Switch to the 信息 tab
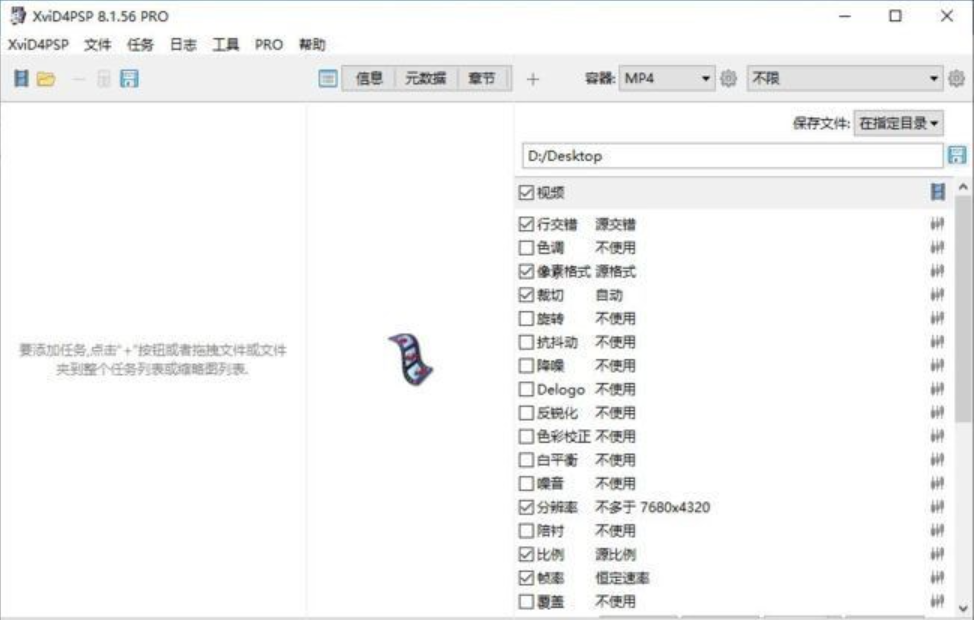This screenshot has height=620, width=974. click(369, 78)
